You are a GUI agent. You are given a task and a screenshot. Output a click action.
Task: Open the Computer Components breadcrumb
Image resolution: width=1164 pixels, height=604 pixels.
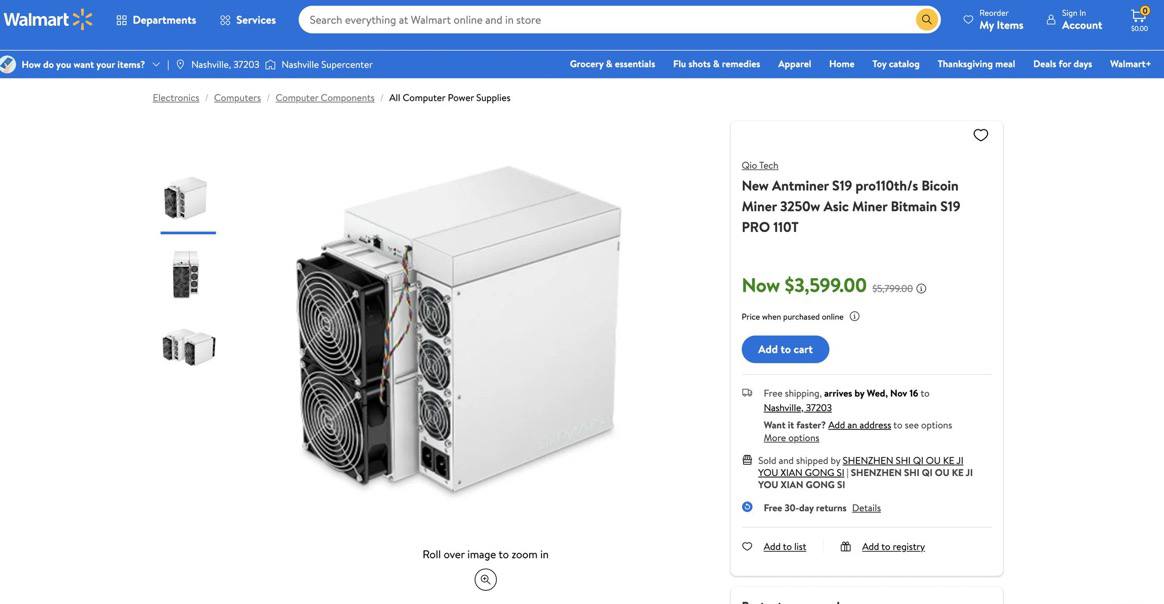click(x=325, y=98)
